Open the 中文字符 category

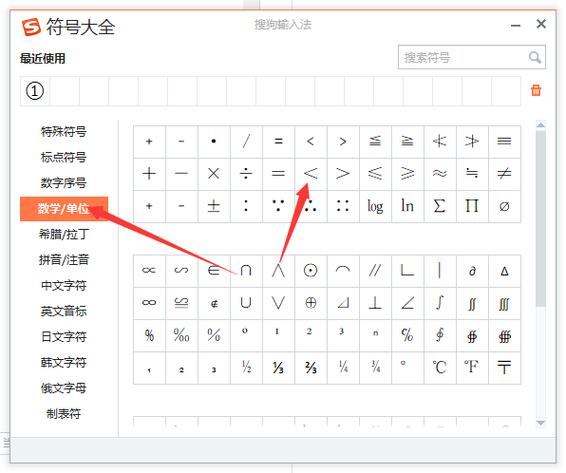pos(64,286)
